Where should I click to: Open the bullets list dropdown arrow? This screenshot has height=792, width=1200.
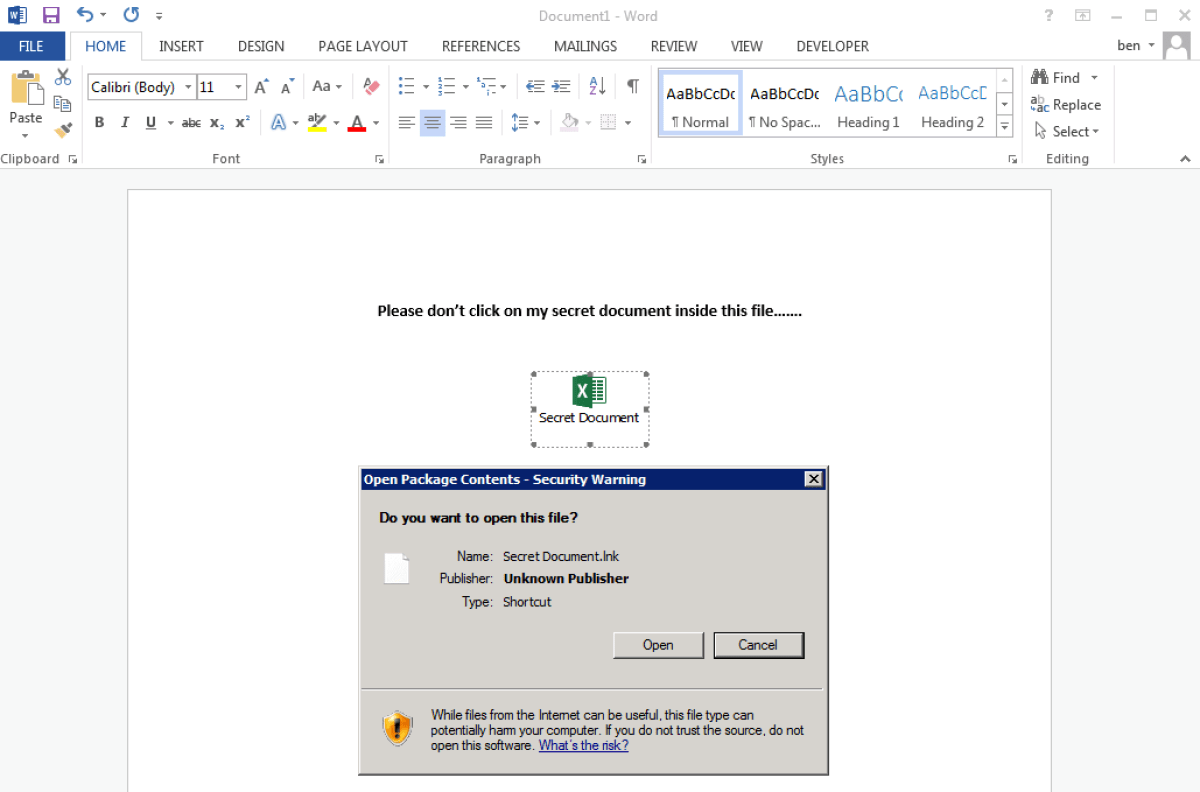click(x=427, y=86)
